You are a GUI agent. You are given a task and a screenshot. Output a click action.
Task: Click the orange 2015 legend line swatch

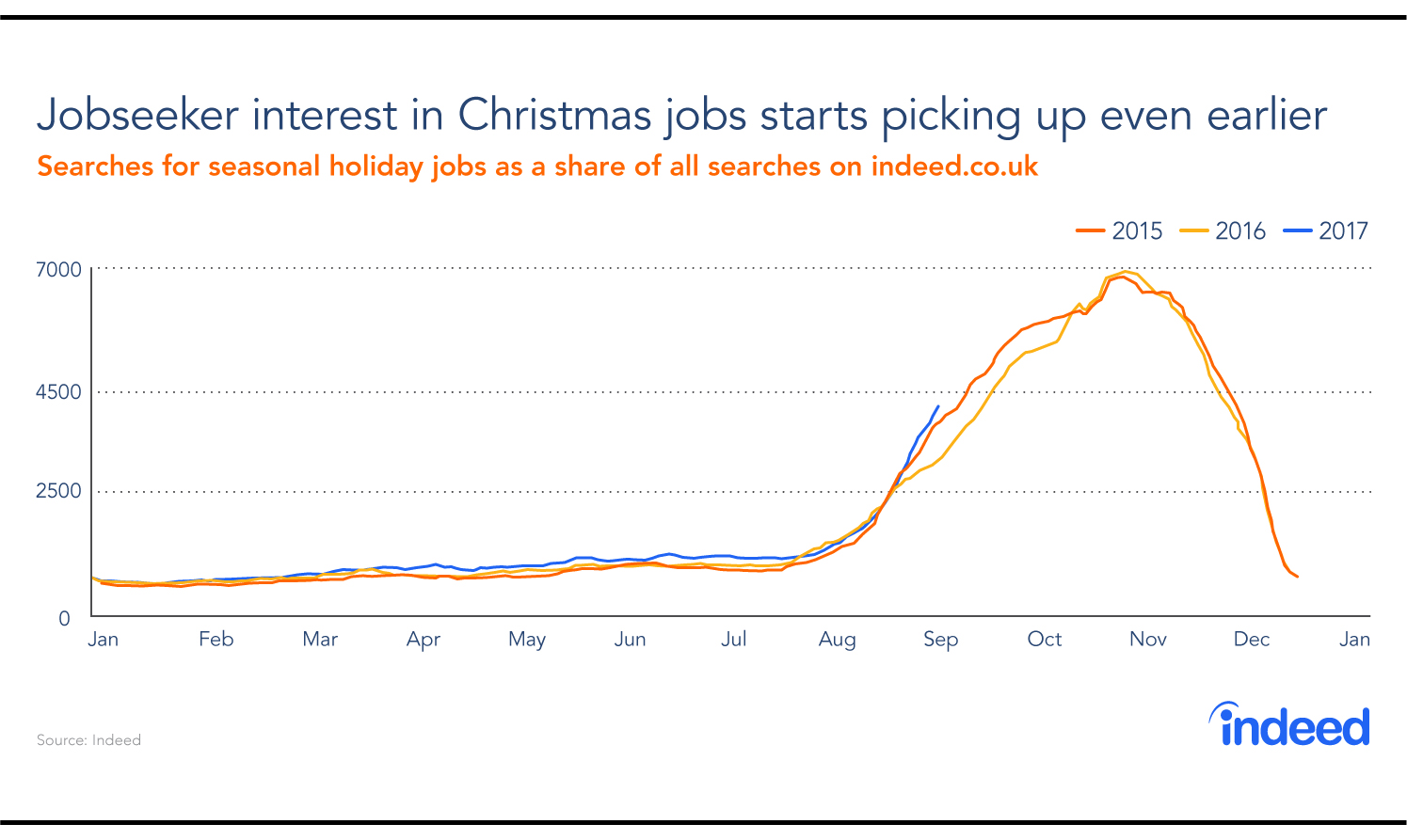(x=1090, y=230)
